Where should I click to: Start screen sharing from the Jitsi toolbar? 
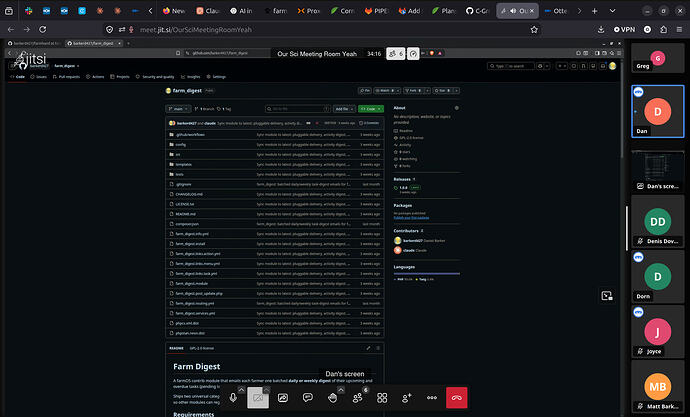tap(283, 398)
